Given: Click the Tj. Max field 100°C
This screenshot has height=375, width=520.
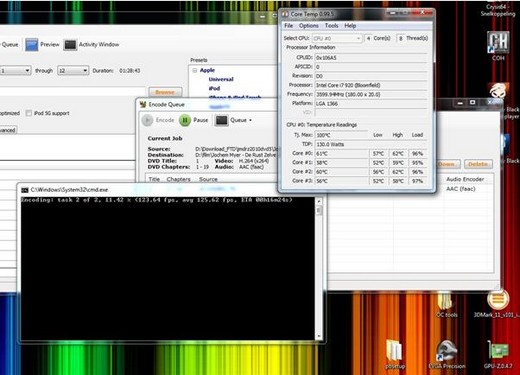Looking at the screenshot, I should 341,135.
